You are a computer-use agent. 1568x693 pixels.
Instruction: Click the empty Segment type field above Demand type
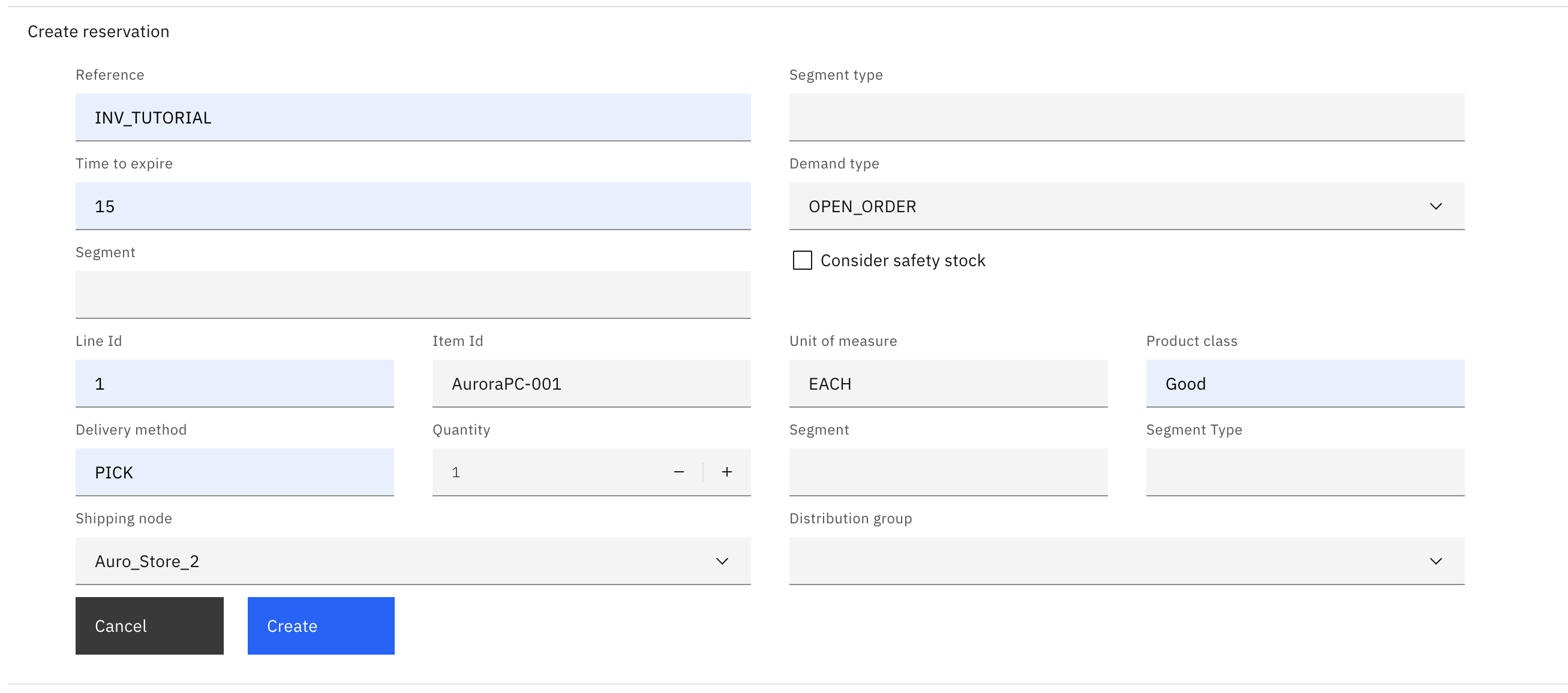(x=1127, y=117)
